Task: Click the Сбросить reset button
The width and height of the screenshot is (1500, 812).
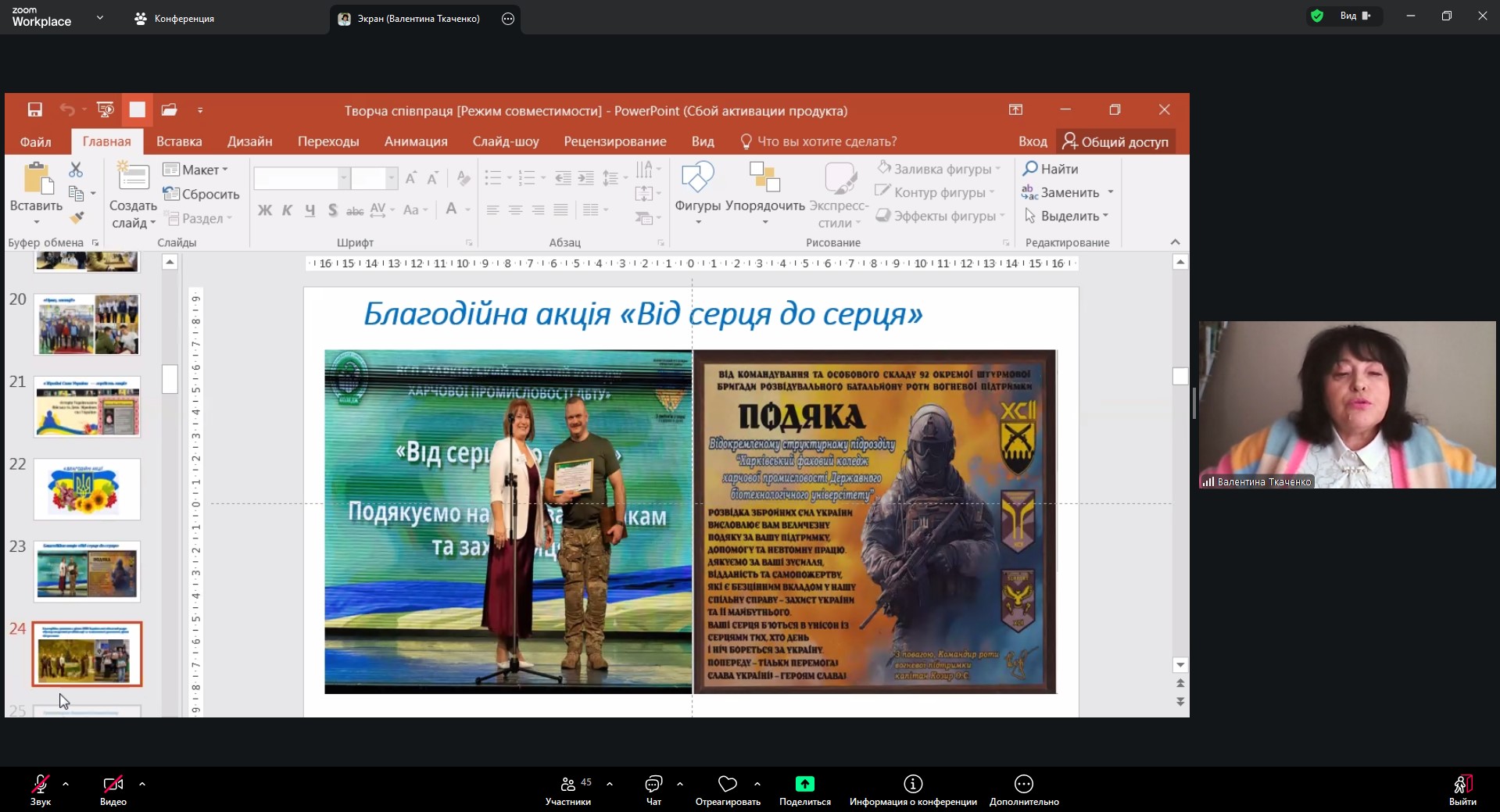Action: [x=202, y=194]
